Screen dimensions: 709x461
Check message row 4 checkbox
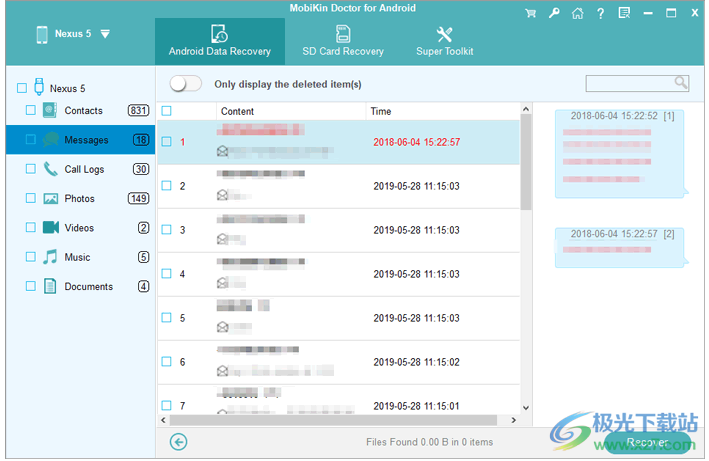[x=166, y=273]
